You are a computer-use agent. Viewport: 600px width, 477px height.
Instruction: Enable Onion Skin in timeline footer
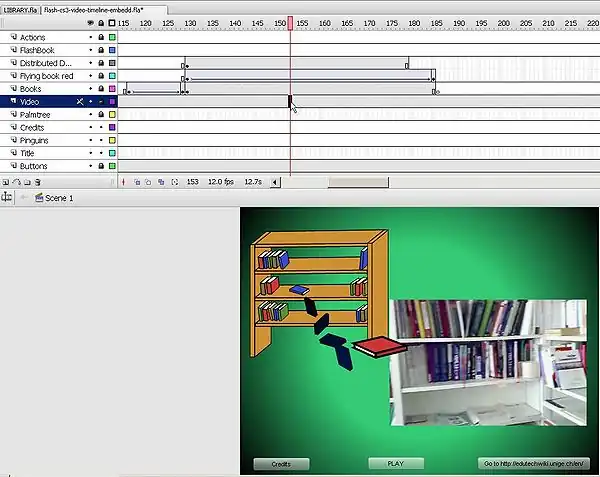[136, 182]
